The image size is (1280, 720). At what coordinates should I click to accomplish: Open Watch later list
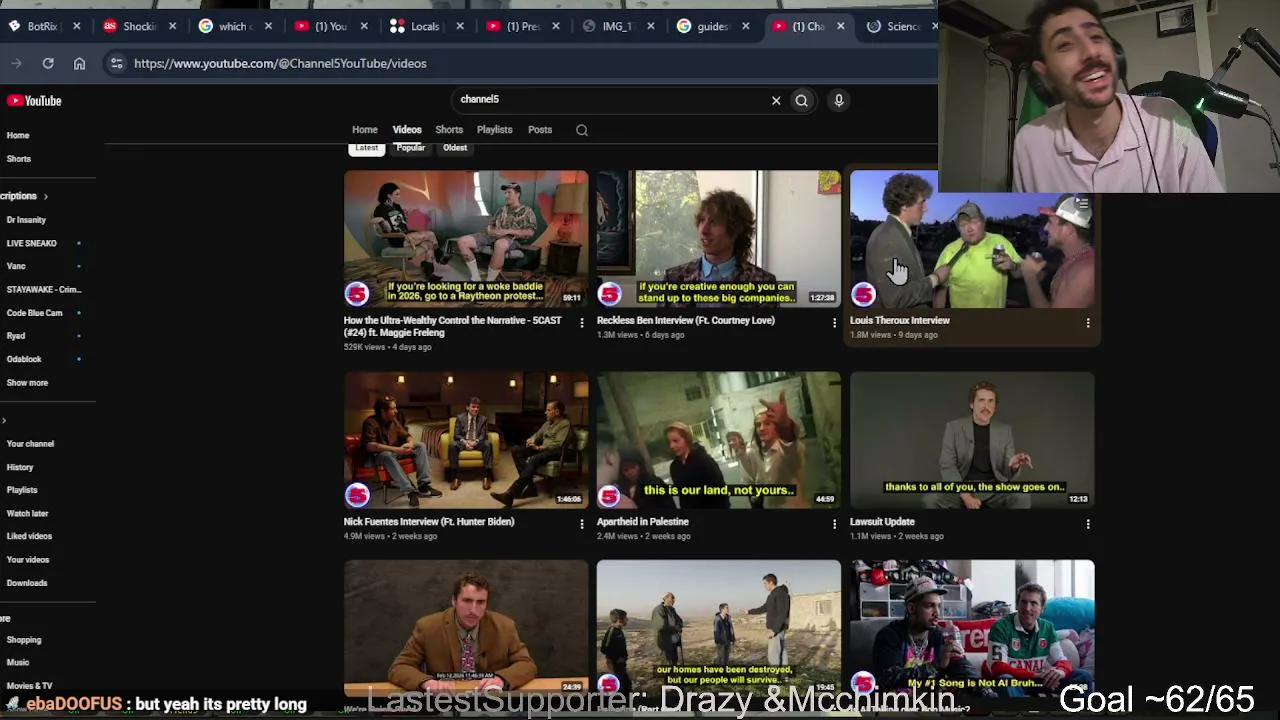27,514
